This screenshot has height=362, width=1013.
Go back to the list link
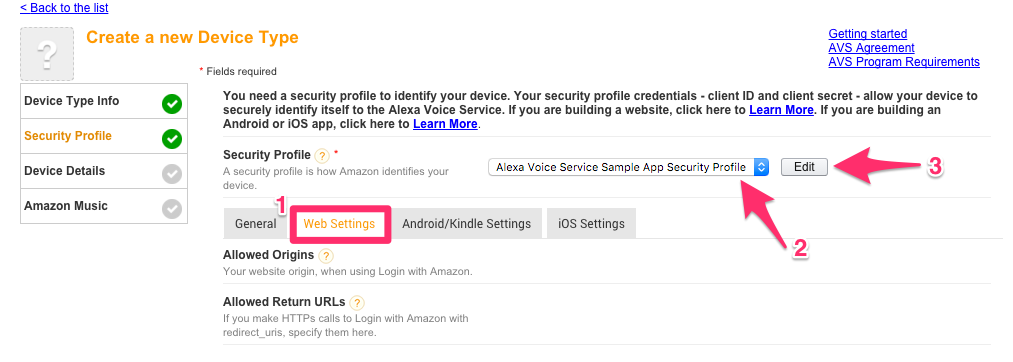click(x=64, y=8)
